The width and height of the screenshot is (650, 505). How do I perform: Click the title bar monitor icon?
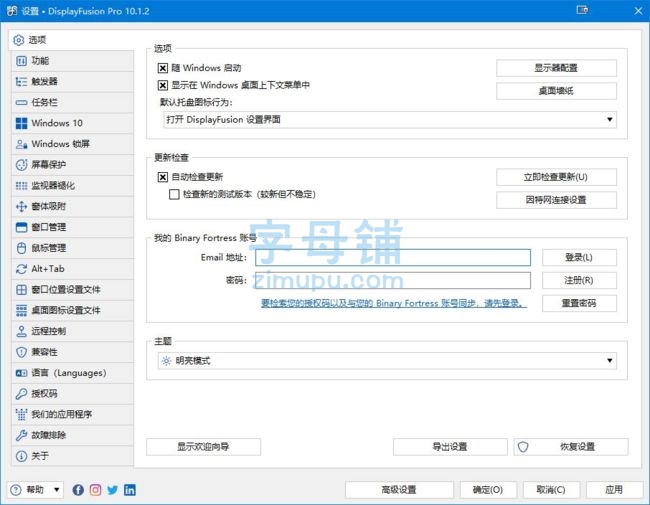(x=582, y=10)
